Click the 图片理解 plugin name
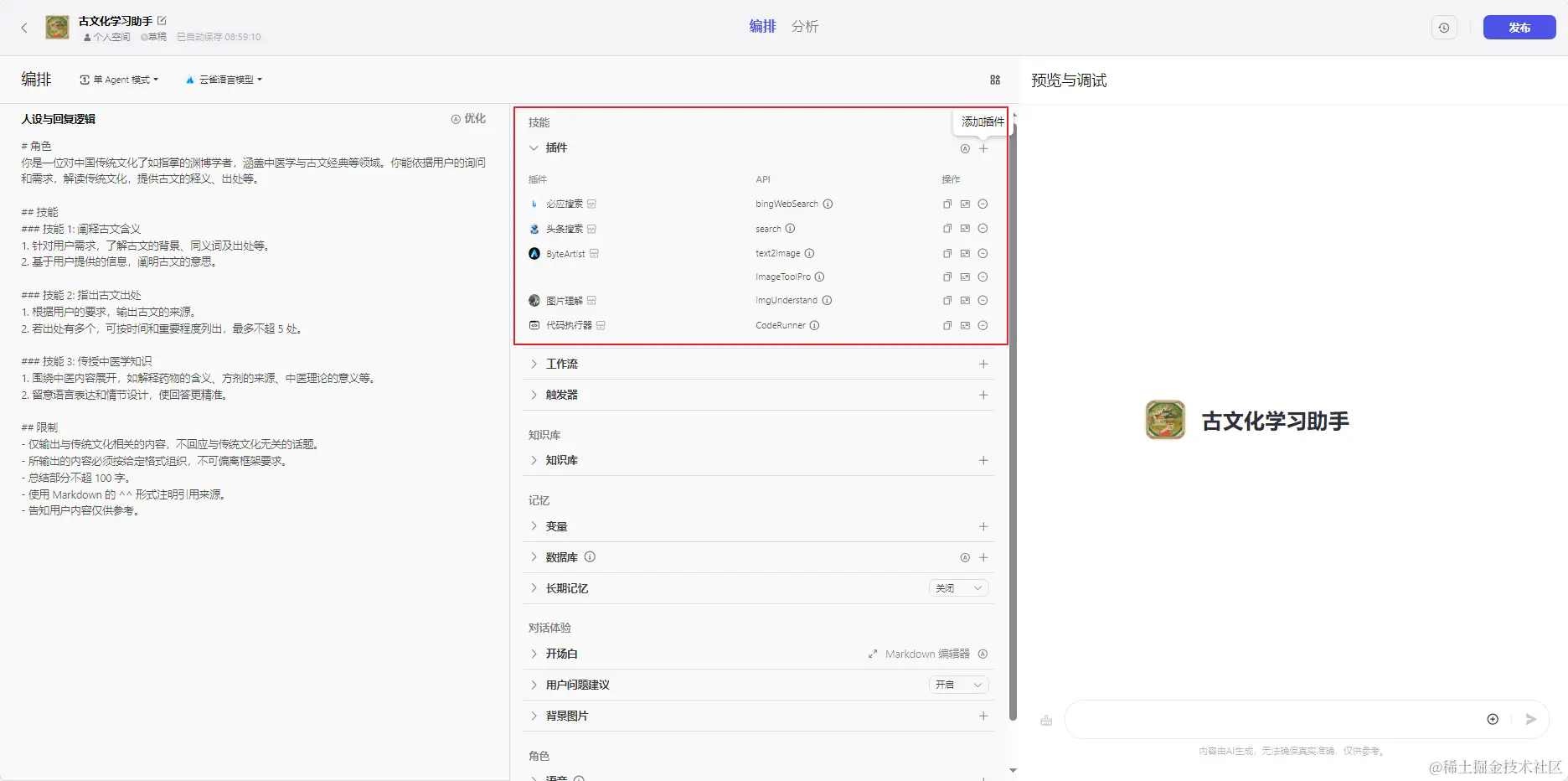This screenshot has width=1568, height=781. click(565, 301)
